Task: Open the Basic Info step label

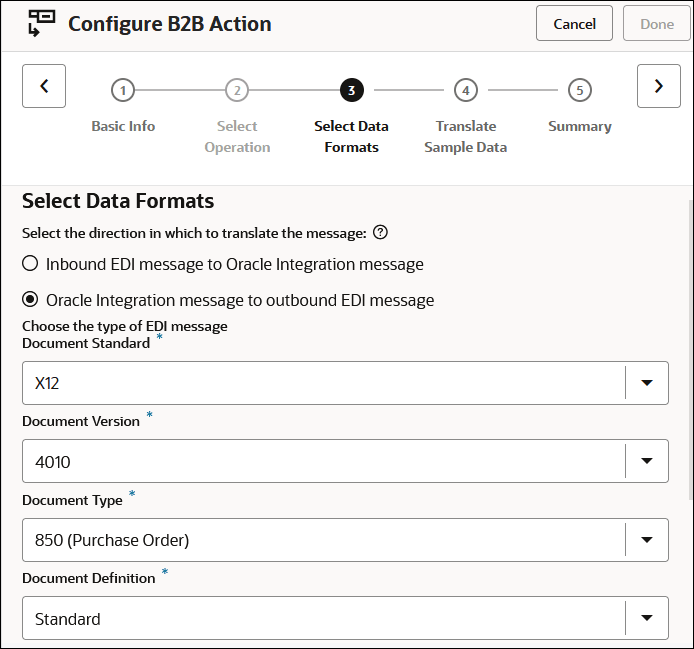Action: (x=123, y=126)
